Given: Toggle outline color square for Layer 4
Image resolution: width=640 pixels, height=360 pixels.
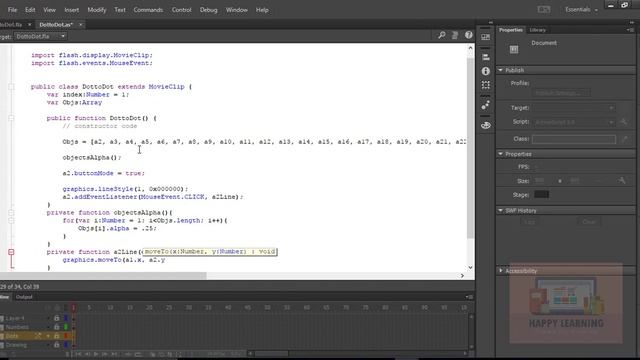Looking at the screenshot, I should [x=66, y=318].
